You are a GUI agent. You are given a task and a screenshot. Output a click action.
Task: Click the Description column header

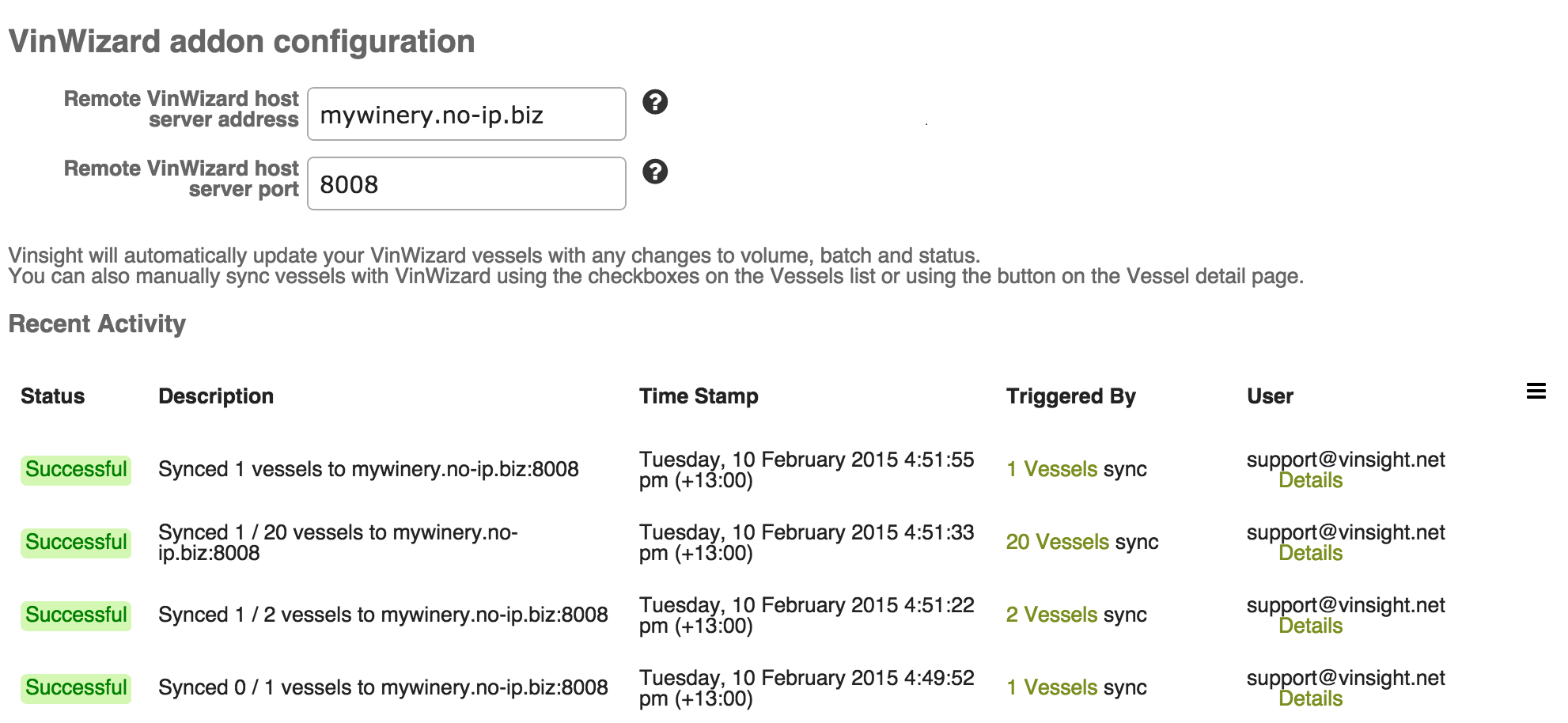216,396
